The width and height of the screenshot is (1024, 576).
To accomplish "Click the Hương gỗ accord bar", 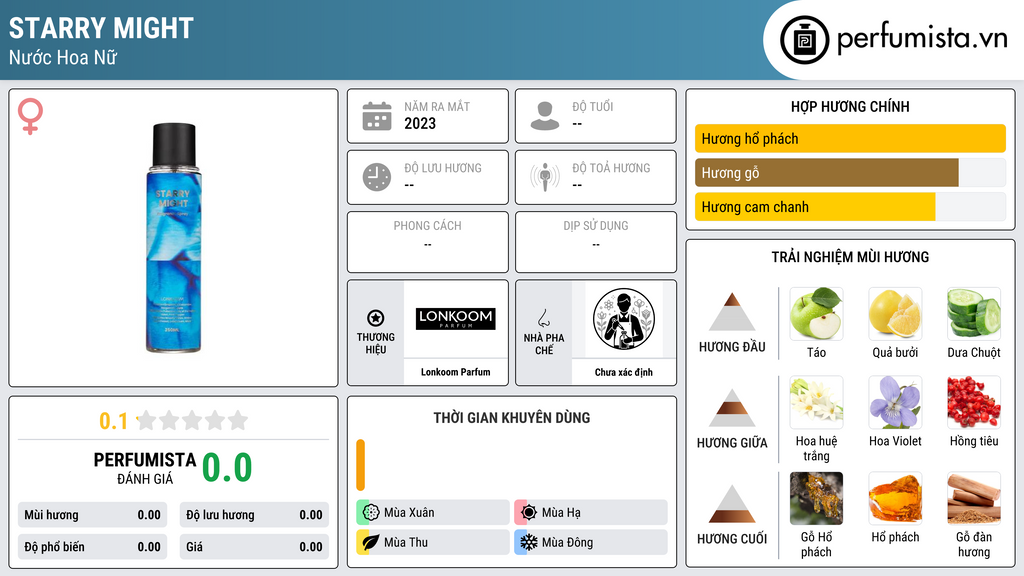I will (850, 172).
